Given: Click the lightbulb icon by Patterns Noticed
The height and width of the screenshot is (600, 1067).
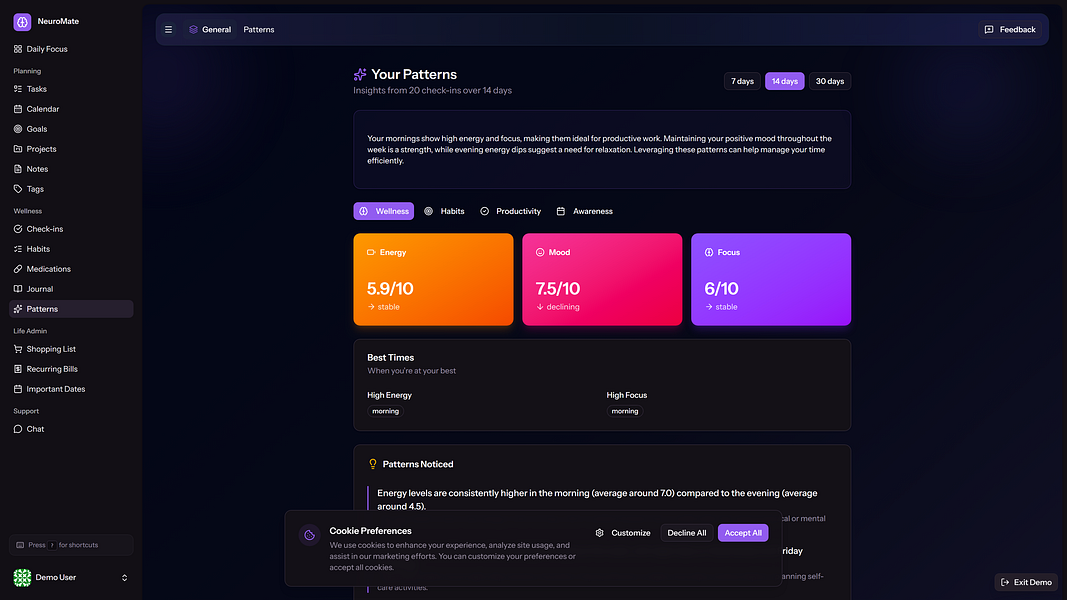Looking at the screenshot, I should [372, 464].
